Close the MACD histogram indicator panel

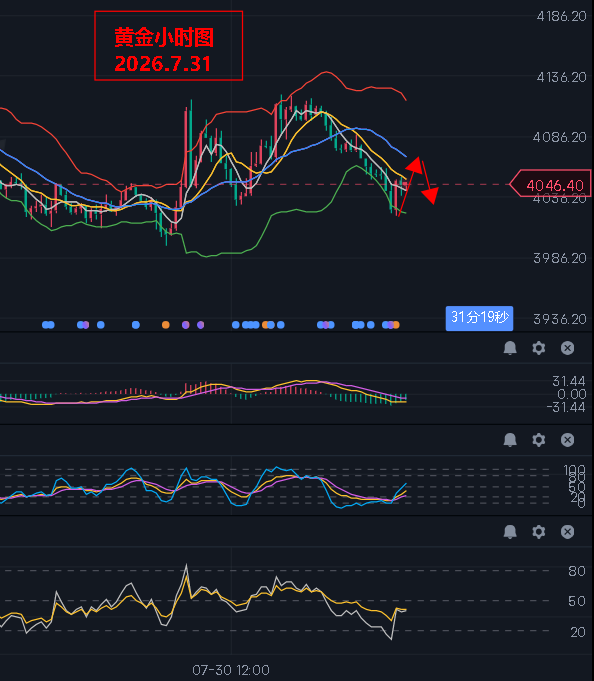567,348
